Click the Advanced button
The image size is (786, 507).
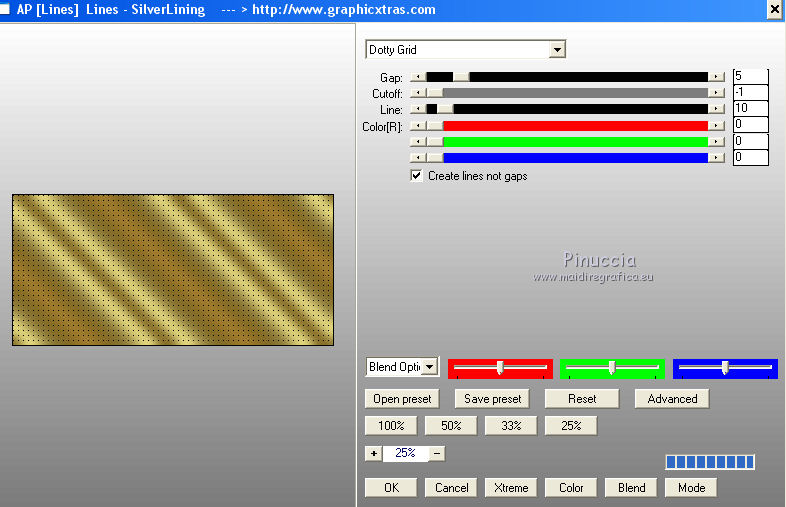click(672, 399)
